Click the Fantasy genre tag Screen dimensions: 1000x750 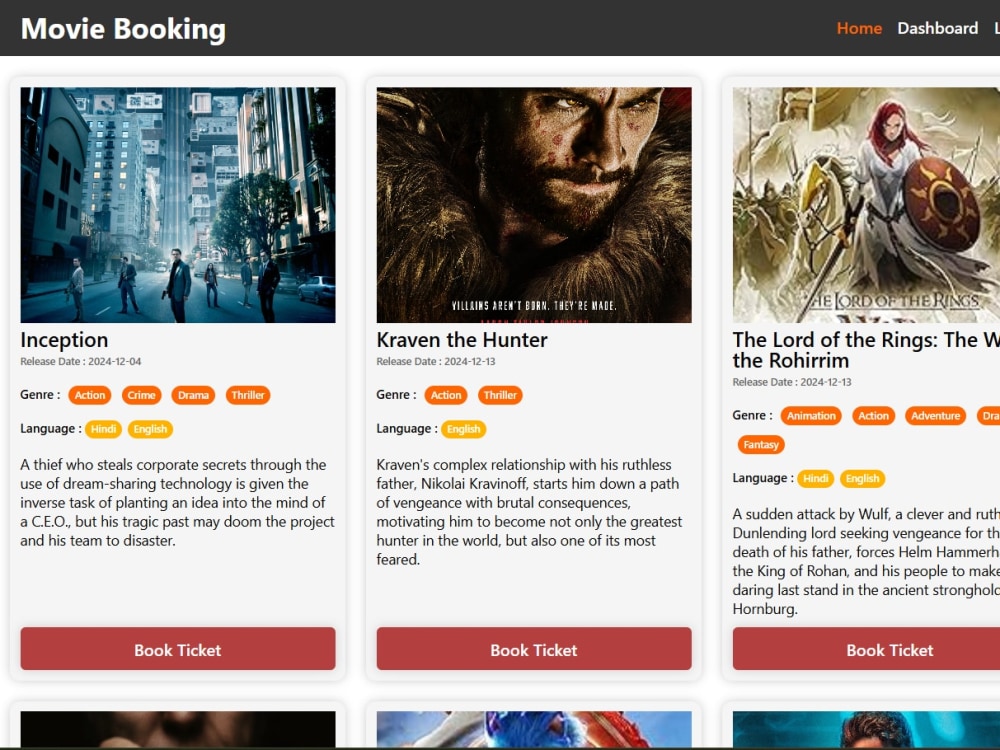point(761,445)
